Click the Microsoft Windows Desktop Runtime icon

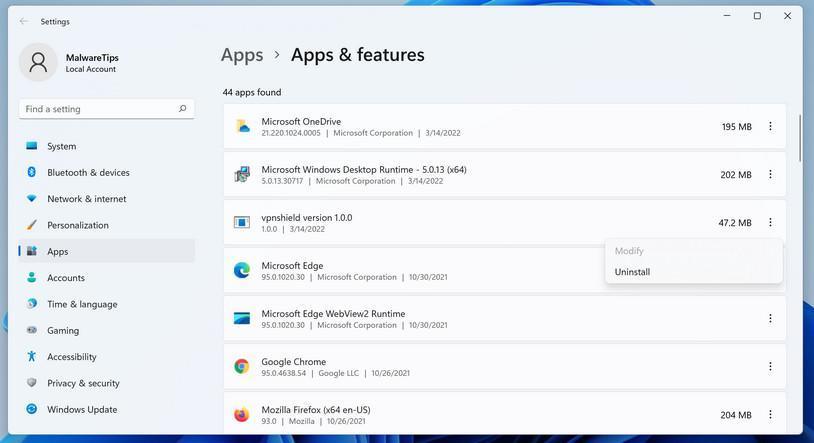click(242, 174)
